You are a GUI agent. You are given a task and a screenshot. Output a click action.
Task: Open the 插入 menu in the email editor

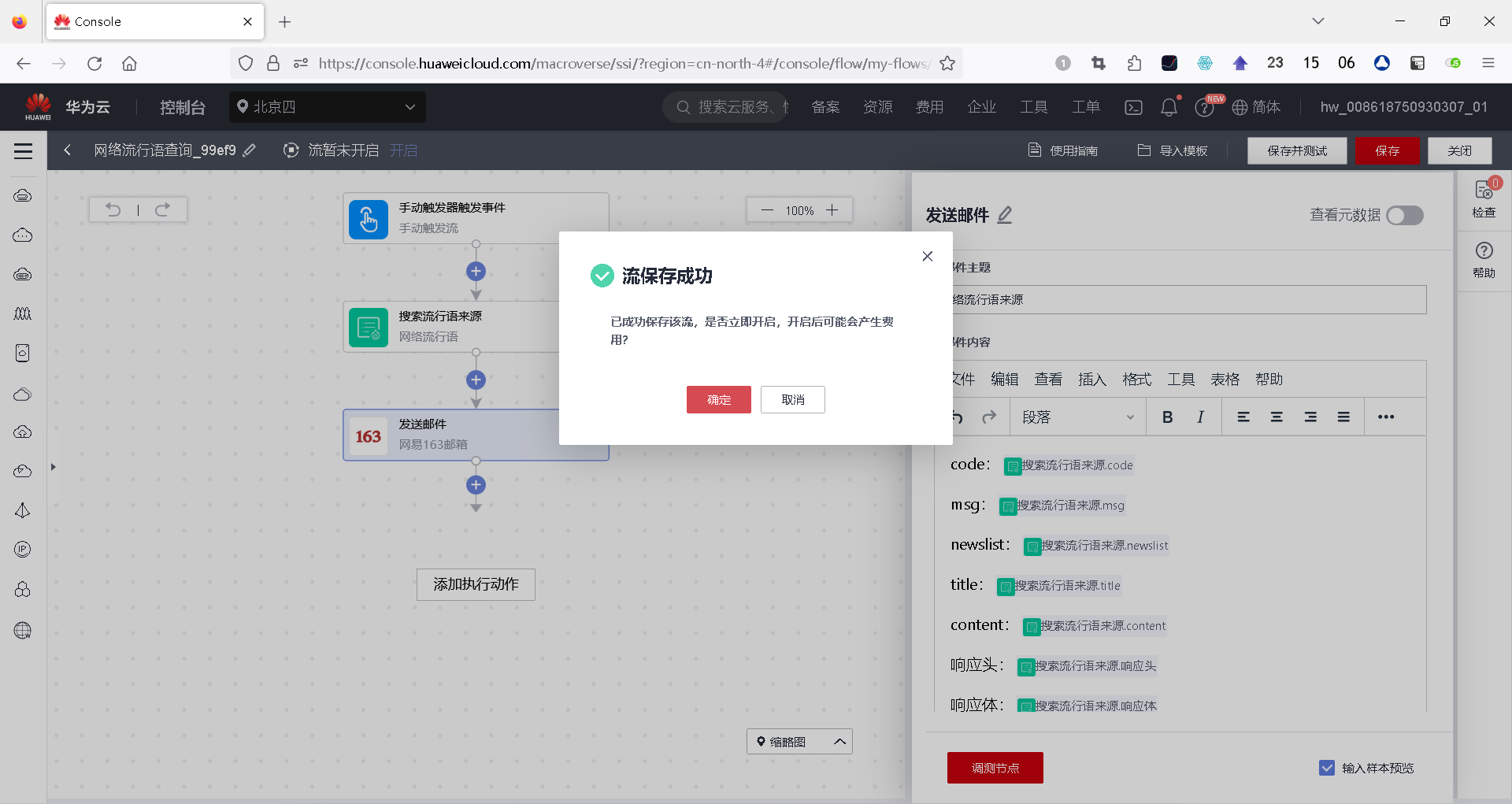(1092, 379)
